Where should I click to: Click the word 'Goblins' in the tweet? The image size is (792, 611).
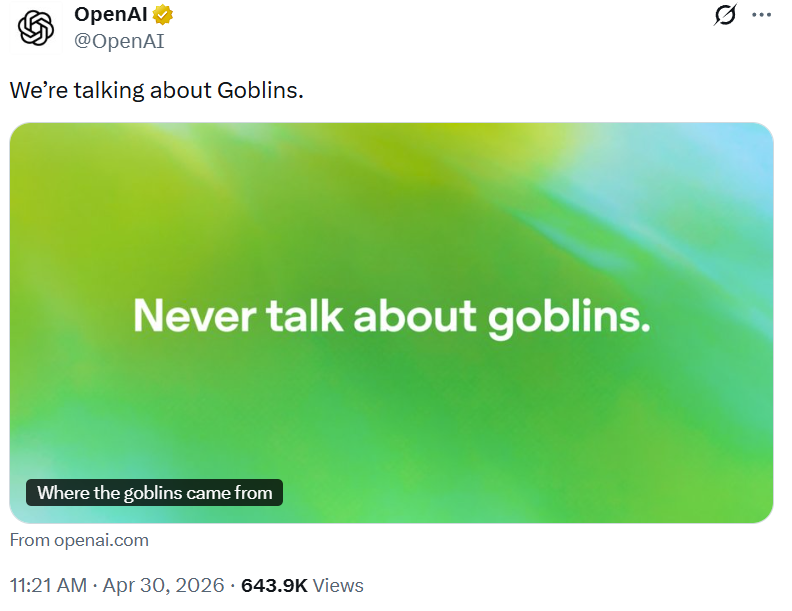tap(260, 90)
